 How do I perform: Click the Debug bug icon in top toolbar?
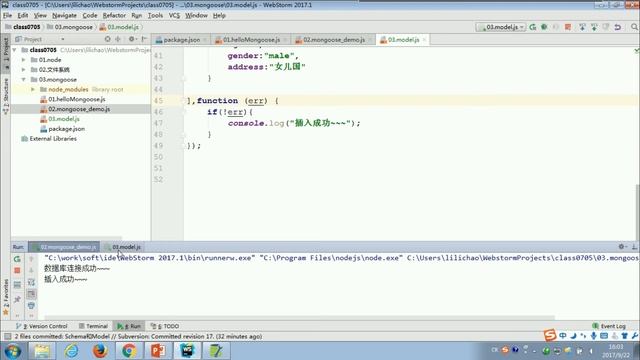(544, 27)
